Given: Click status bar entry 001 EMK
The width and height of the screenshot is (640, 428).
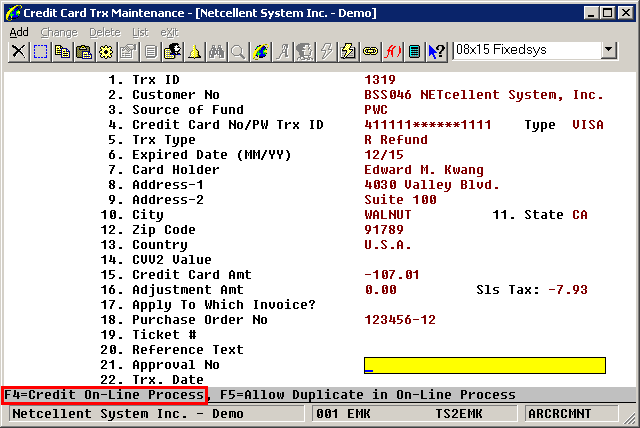Looking at the screenshot, I should pos(343,414).
